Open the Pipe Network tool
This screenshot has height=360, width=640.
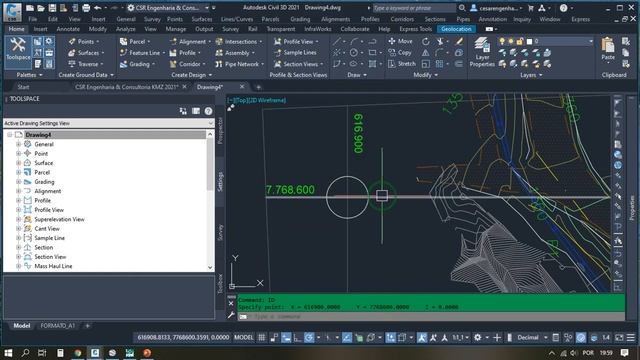coord(239,64)
